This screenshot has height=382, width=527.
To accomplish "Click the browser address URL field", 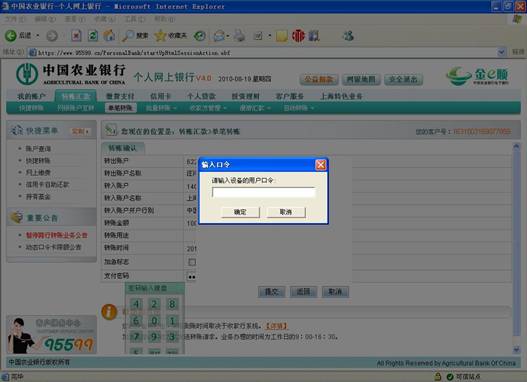I will click(262, 52).
